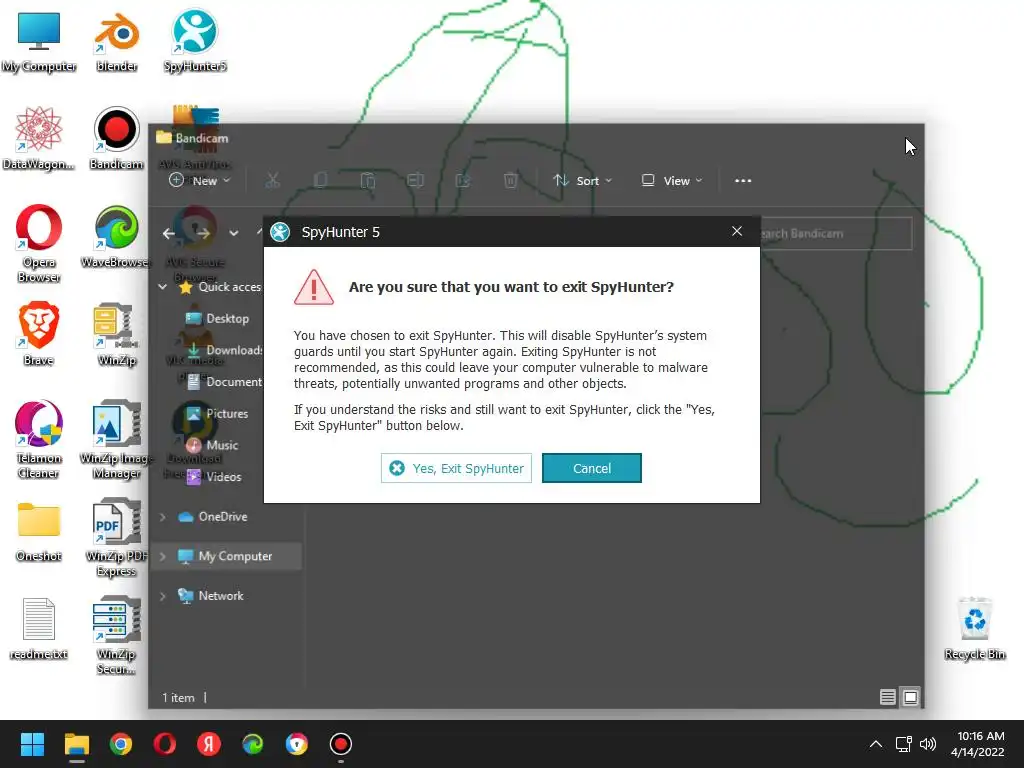Expand the Network tree node
Screen dimensions: 1024x768
coord(163,596)
